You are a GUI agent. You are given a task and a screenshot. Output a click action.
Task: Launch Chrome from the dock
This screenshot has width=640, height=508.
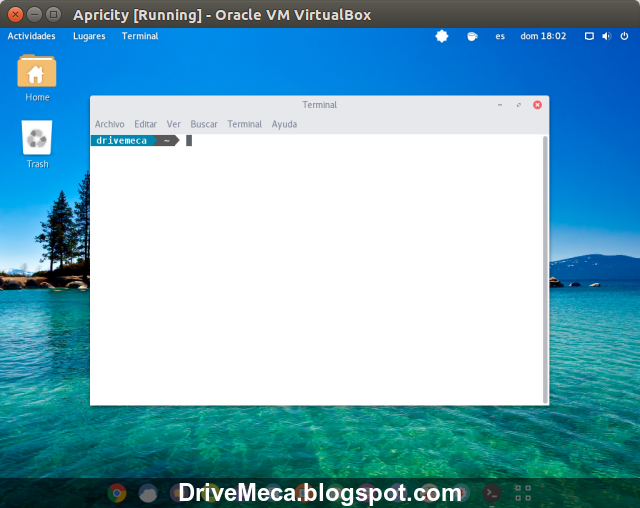click(117, 493)
